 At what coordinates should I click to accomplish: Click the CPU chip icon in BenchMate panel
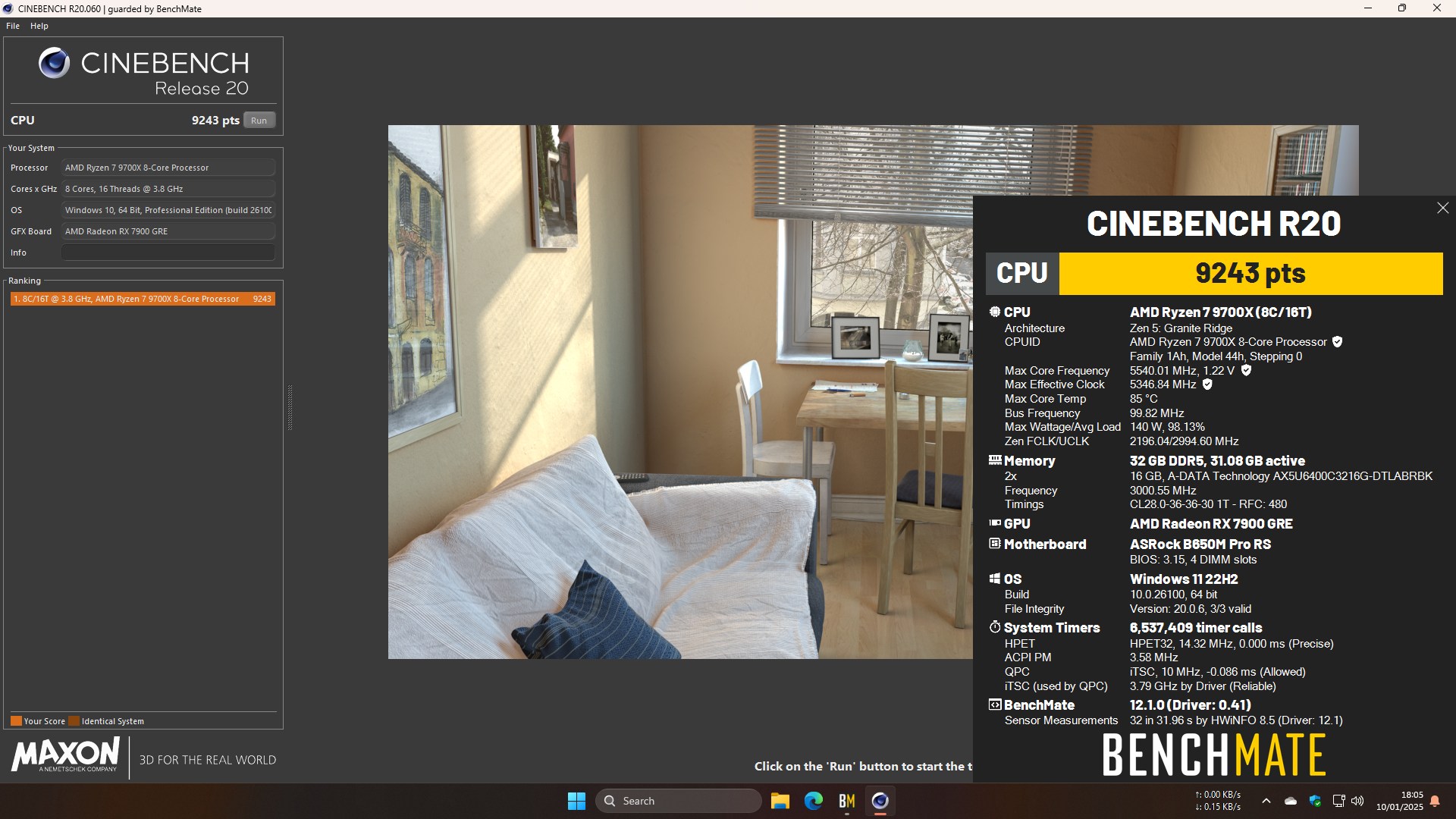click(x=995, y=312)
